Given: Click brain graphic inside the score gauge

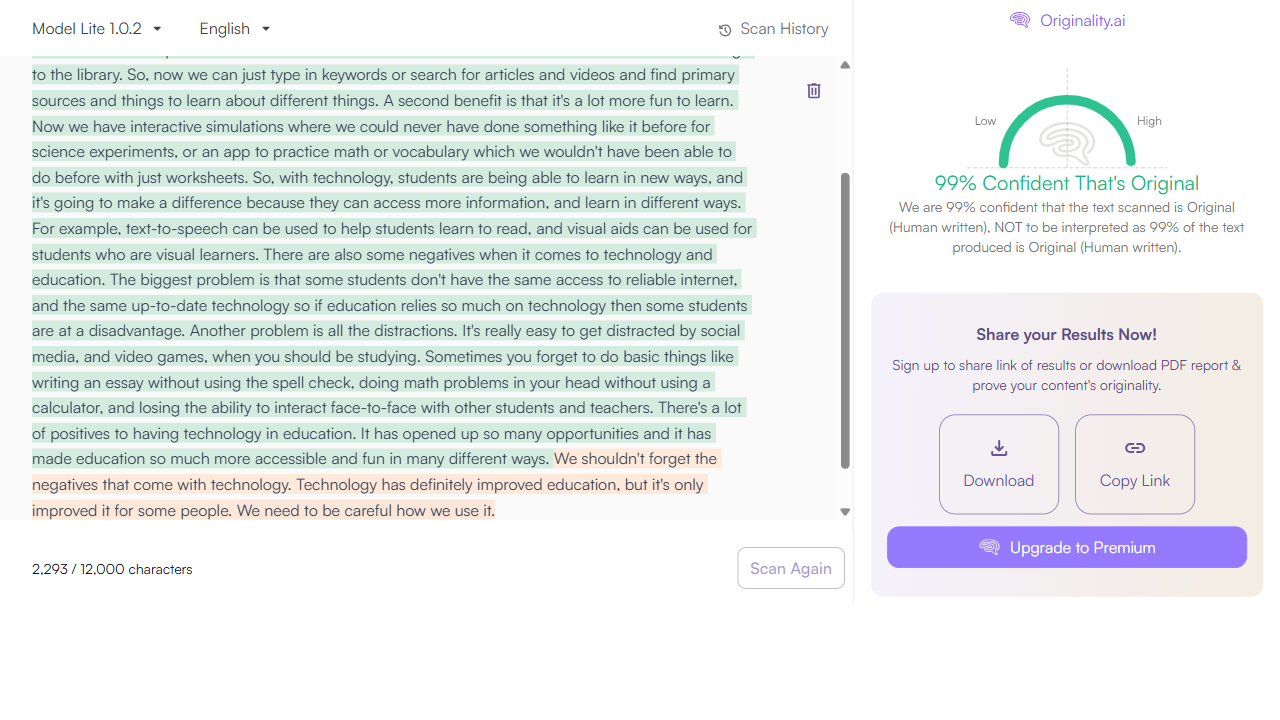Looking at the screenshot, I should (x=1067, y=144).
